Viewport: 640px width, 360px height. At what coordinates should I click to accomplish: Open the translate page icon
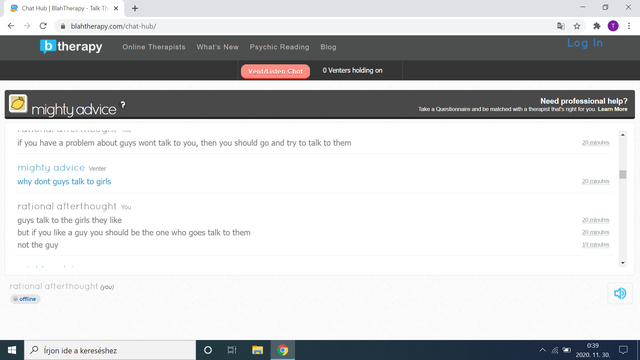(561, 26)
